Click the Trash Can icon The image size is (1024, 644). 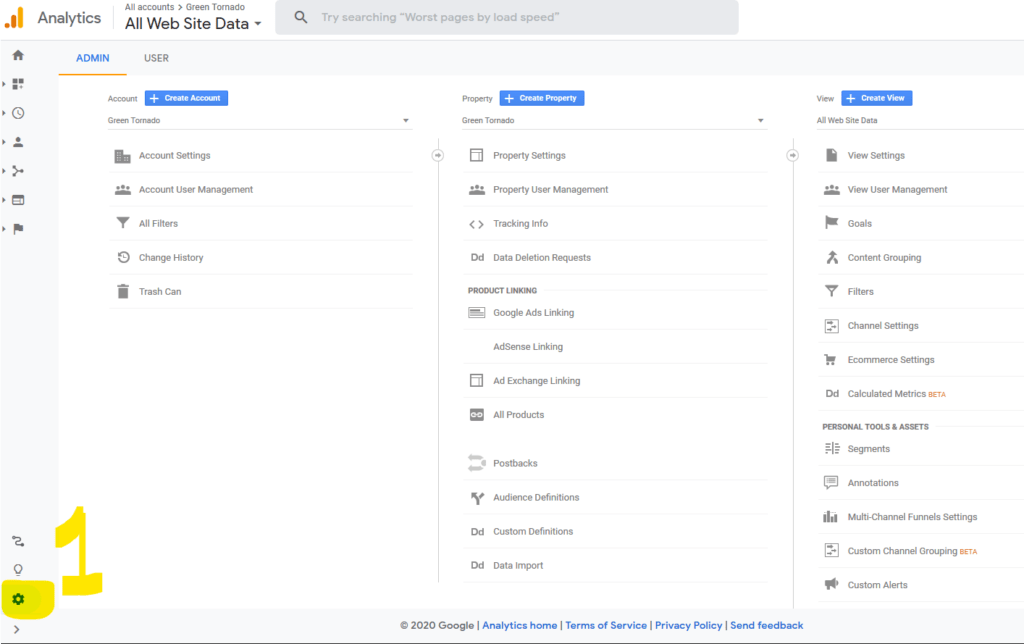123,291
